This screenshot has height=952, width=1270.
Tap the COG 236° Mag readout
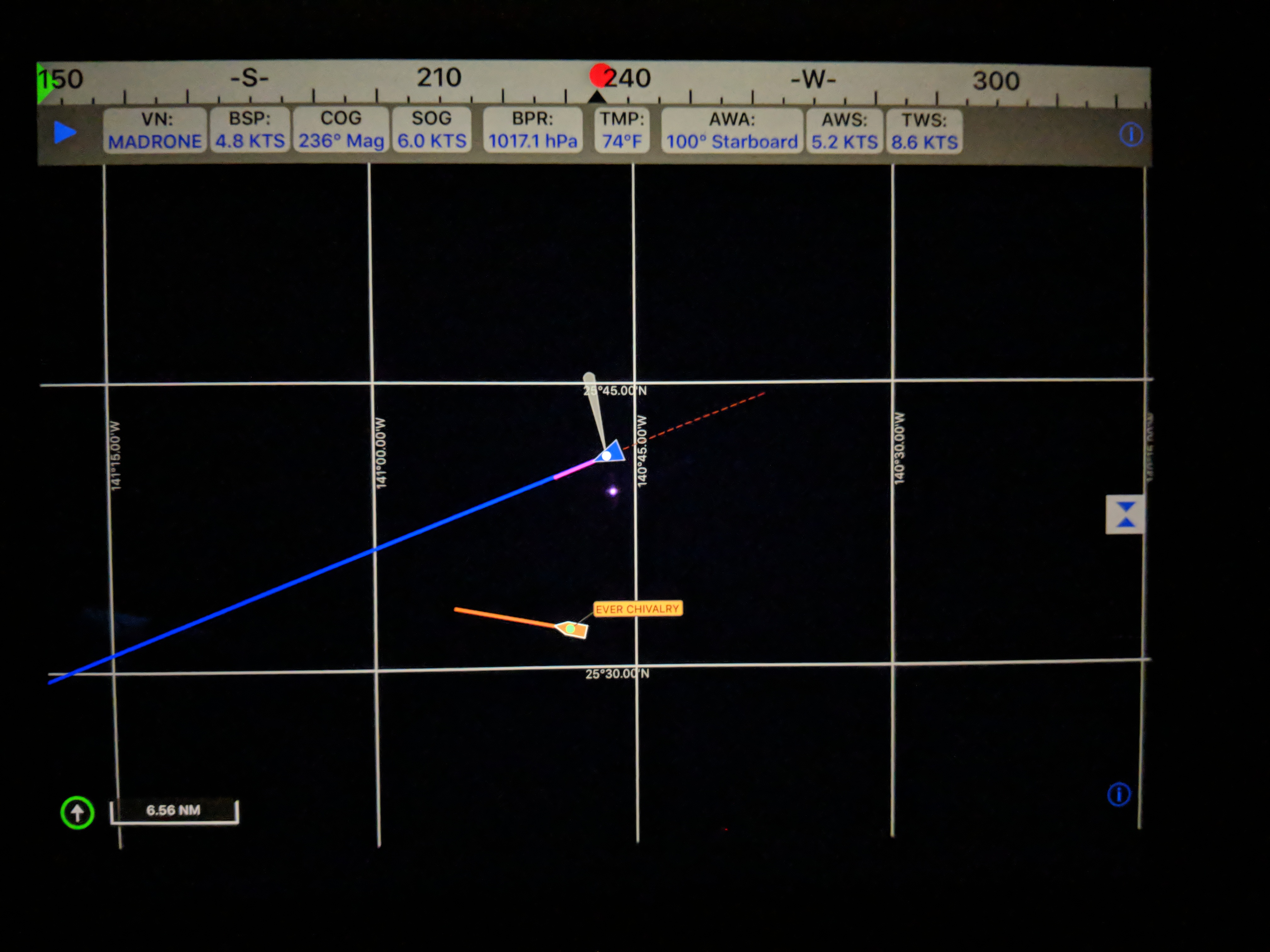pyautogui.click(x=341, y=130)
